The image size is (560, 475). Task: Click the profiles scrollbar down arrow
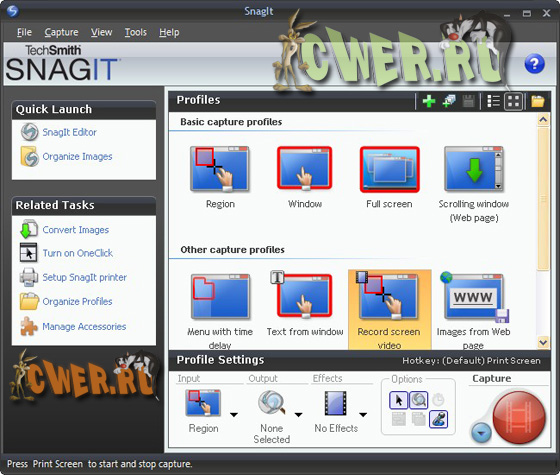pyautogui.click(x=543, y=342)
